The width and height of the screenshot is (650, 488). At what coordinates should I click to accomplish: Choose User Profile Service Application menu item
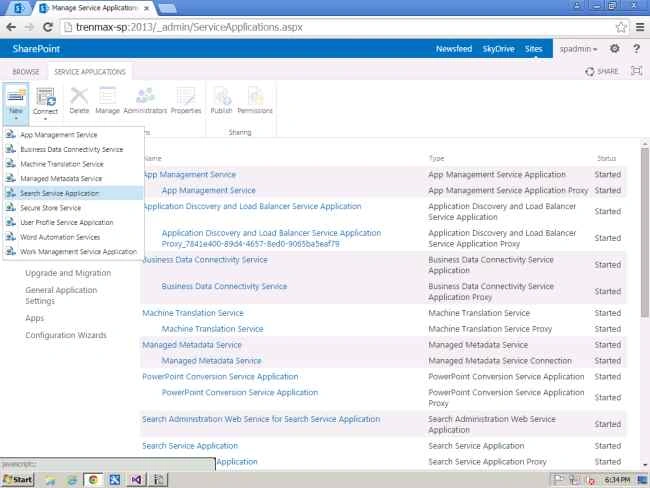(73, 222)
